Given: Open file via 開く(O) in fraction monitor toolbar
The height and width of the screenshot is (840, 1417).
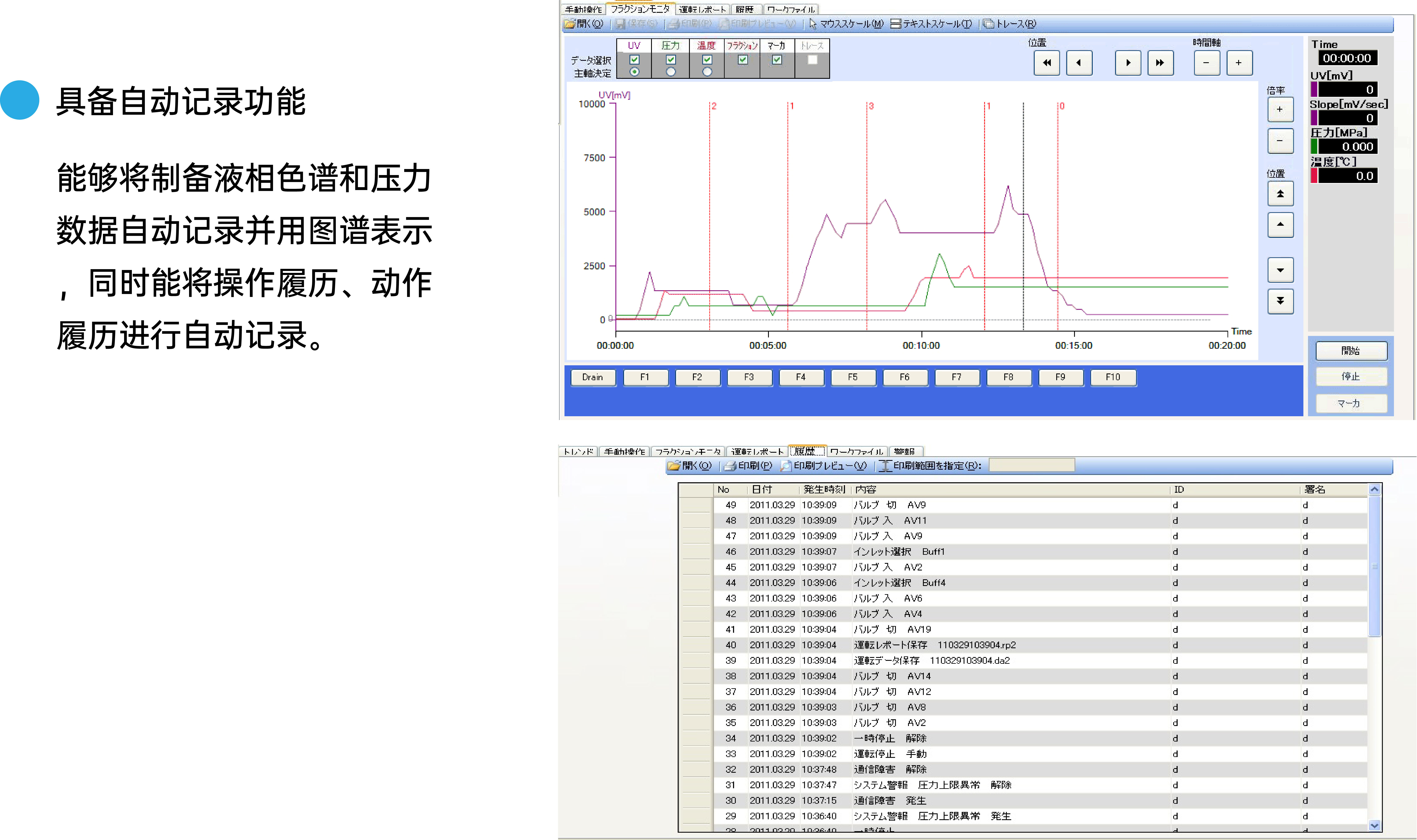Looking at the screenshot, I should point(584,24).
